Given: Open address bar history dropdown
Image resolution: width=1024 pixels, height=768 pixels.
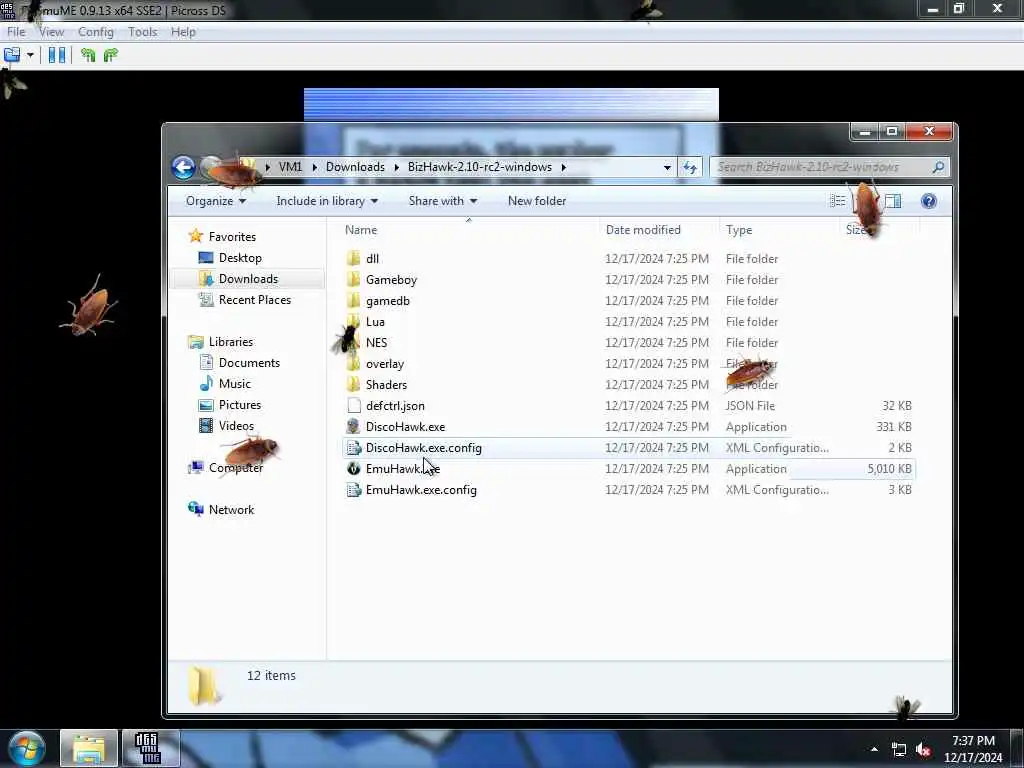Looking at the screenshot, I should tap(667, 167).
